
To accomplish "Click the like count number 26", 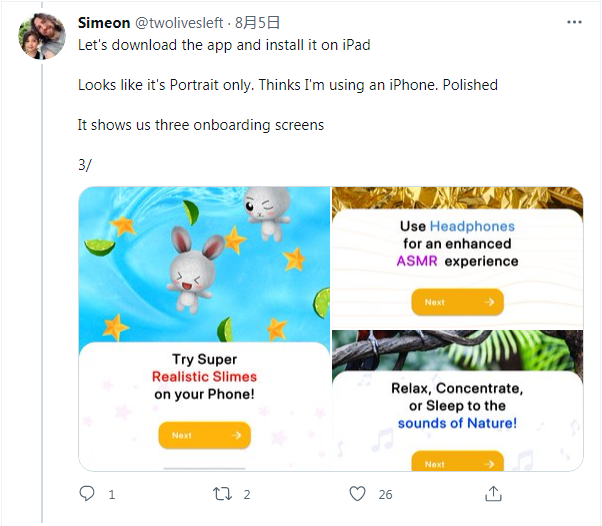I will pyautogui.click(x=385, y=494).
